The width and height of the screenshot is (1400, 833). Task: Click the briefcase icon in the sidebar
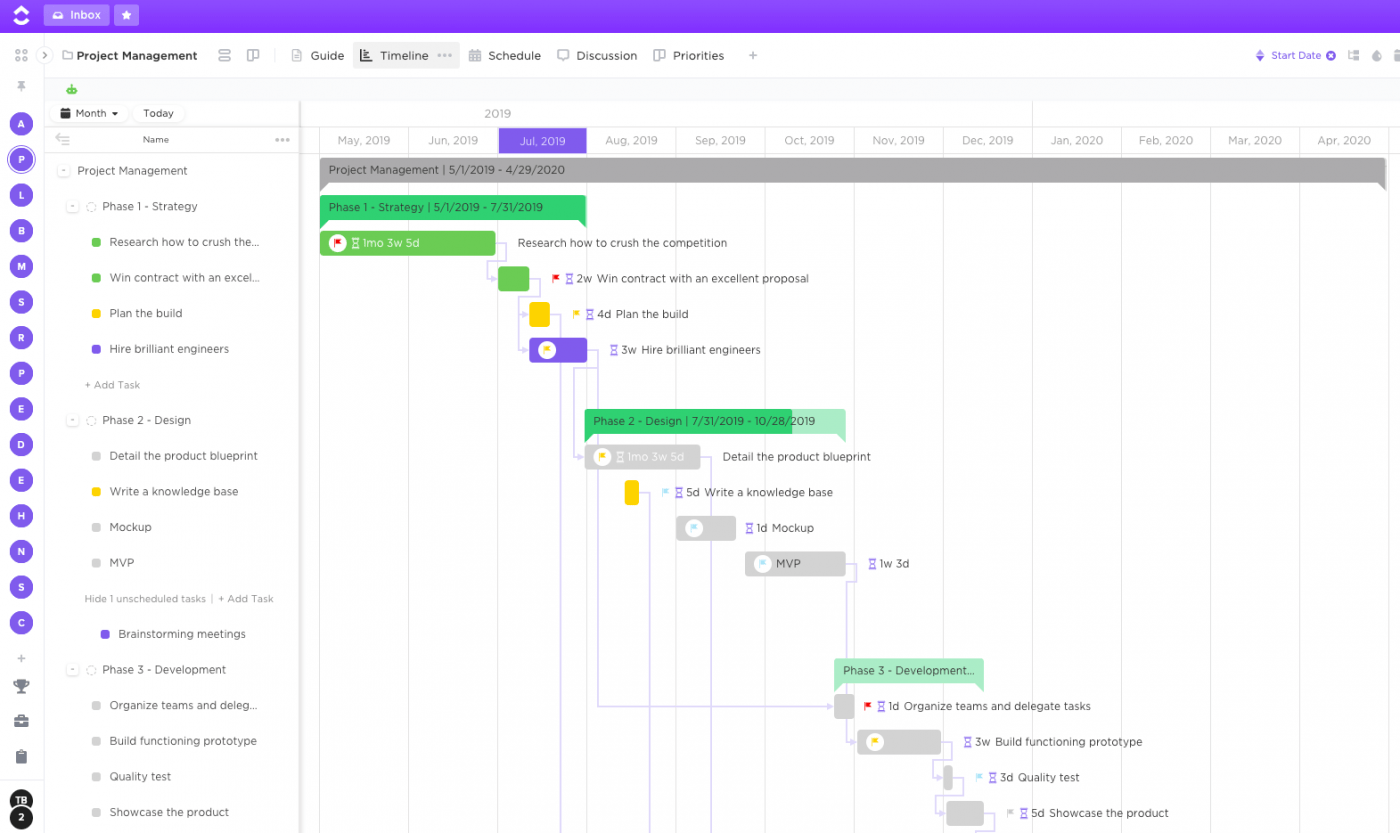tap(20, 721)
